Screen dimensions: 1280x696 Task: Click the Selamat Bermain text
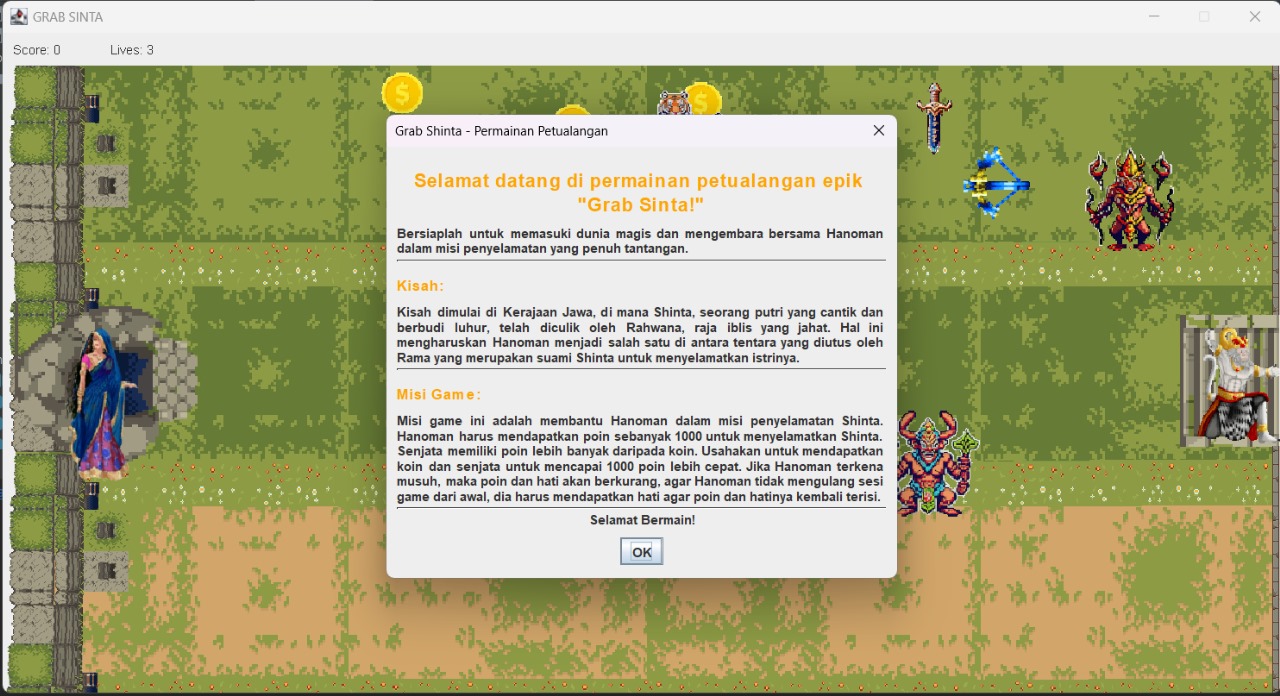(641, 520)
